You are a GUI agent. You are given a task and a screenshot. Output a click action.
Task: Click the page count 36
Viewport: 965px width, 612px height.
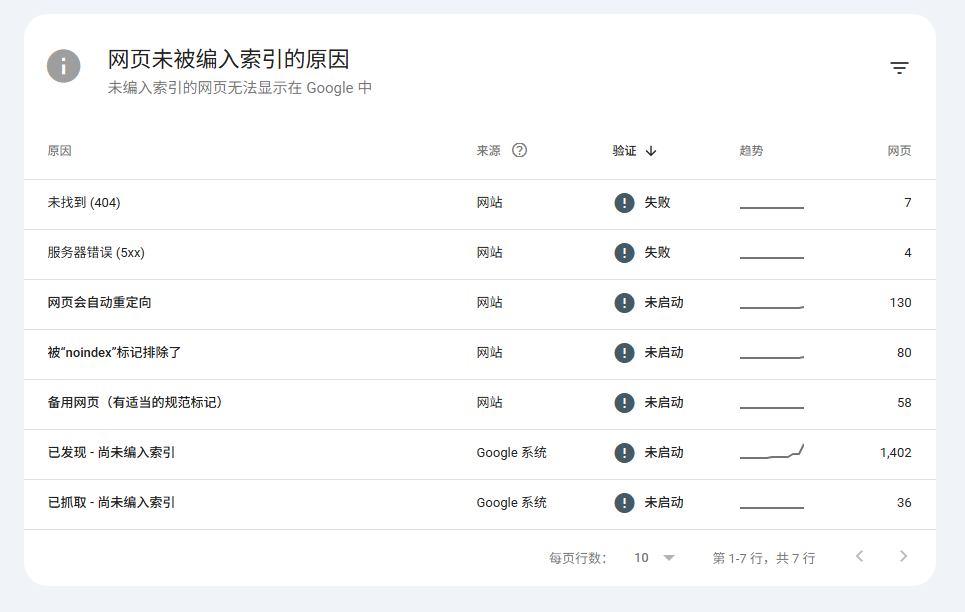(904, 502)
